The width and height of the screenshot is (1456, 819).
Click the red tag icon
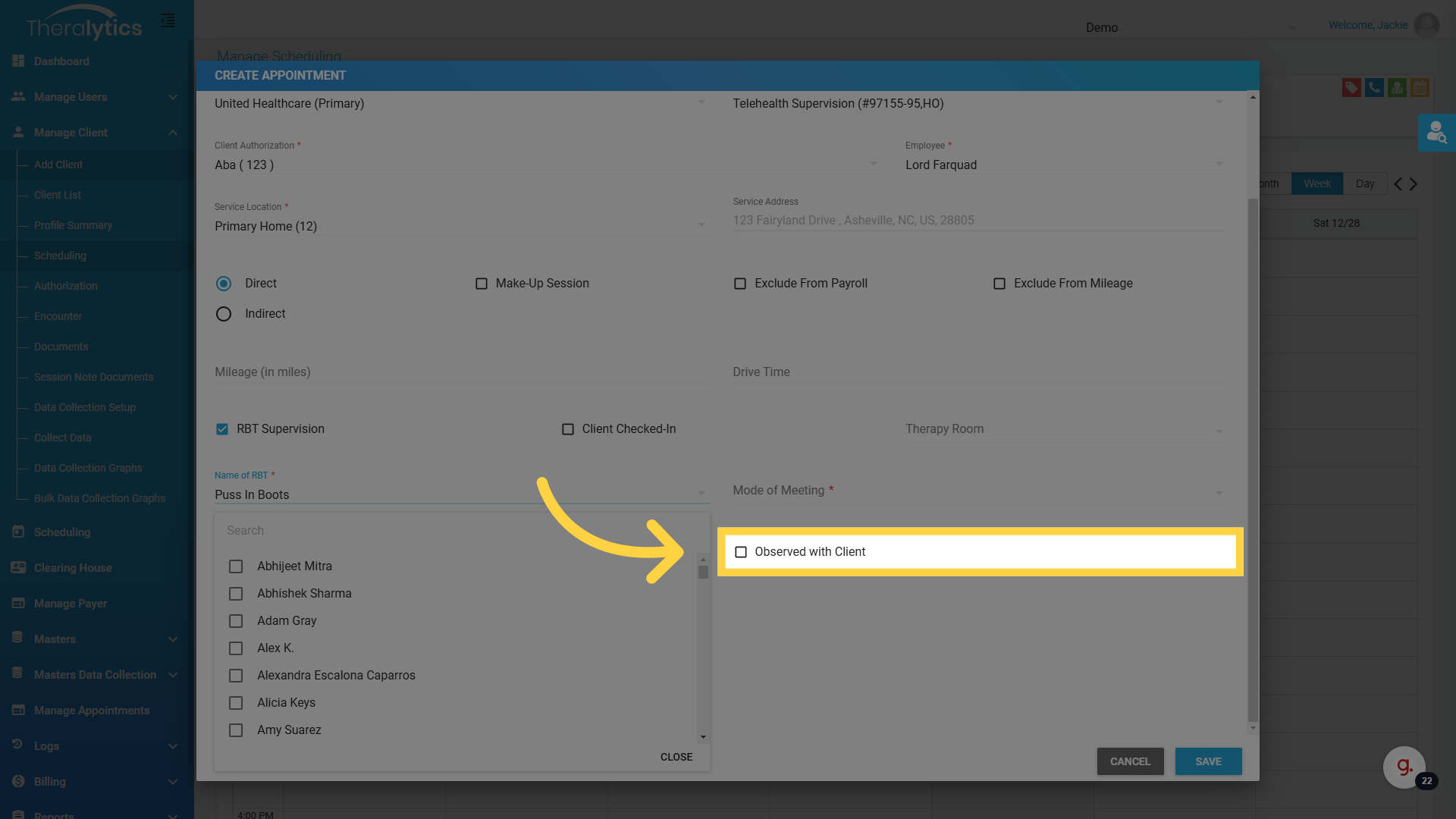coord(1351,88)
